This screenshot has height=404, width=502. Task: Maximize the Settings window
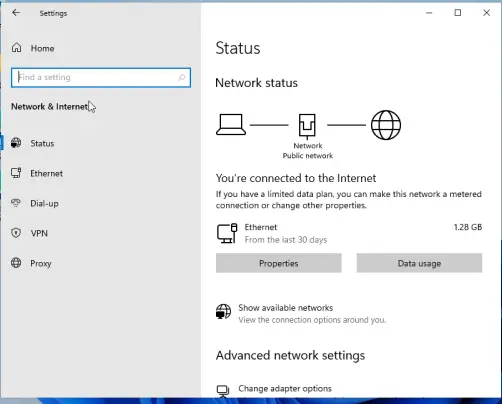(x=458, y=13)
